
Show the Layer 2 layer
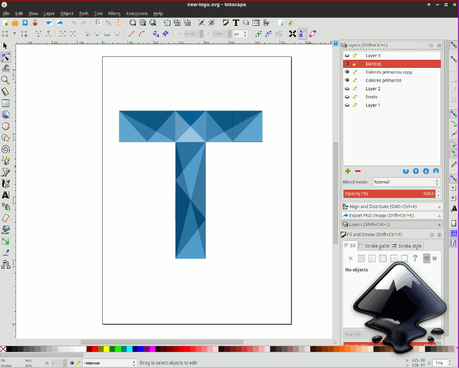click(347, 89)
